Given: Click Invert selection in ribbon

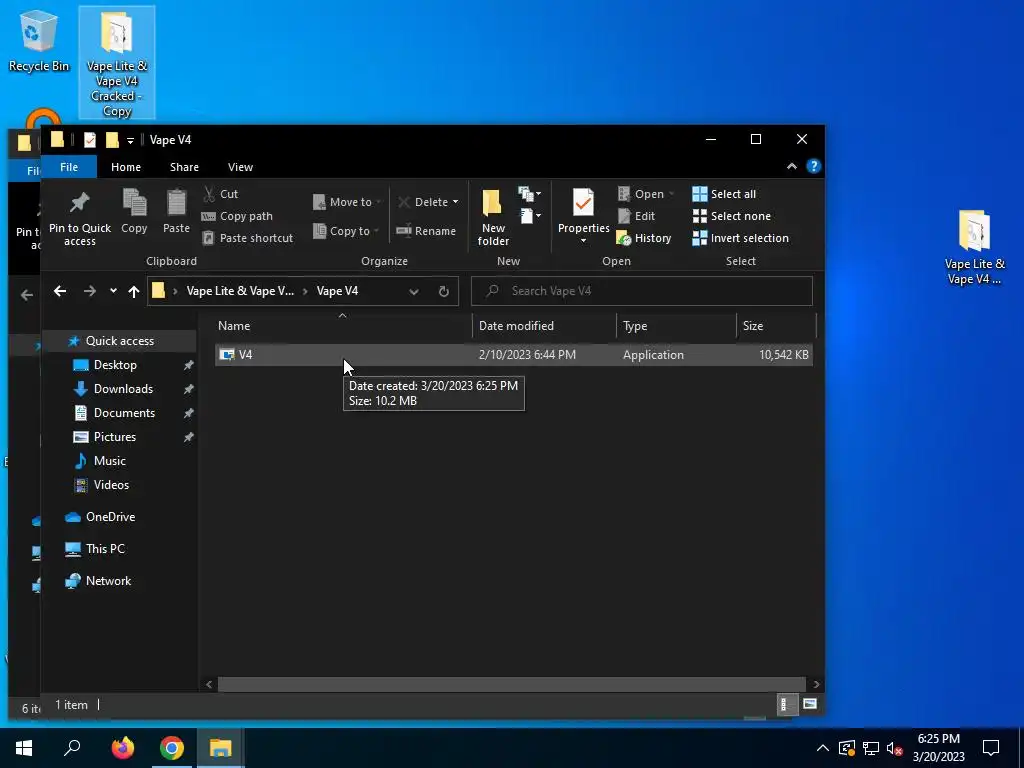Looking at the screenshot, I should pos(741,238).
